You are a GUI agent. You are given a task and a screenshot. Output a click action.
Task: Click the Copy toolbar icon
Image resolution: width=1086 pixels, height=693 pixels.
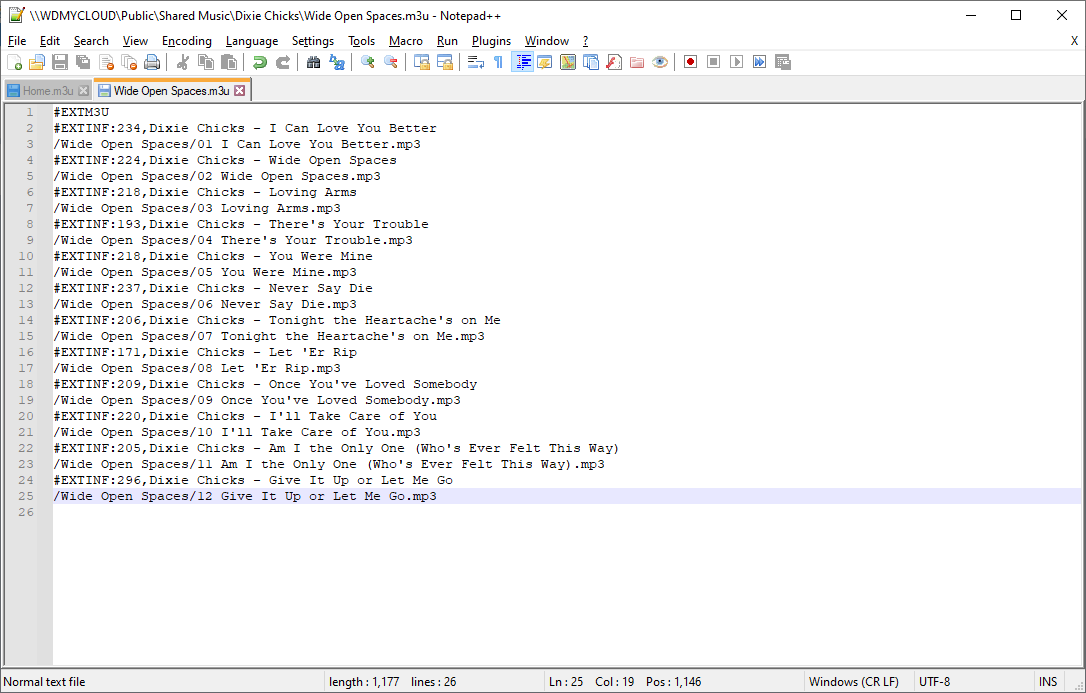[206, 62]
